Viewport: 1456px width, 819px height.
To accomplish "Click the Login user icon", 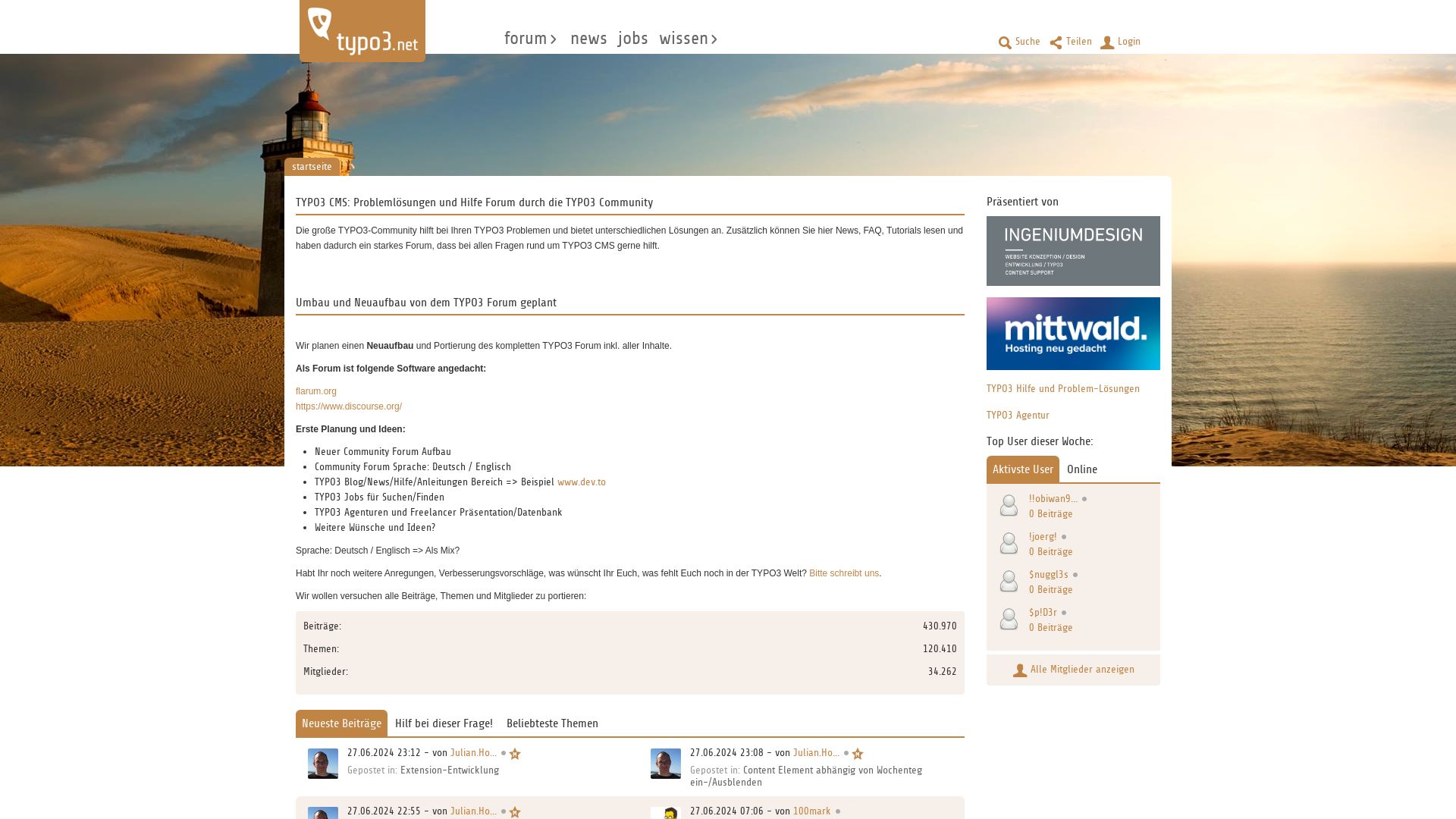I will tap(1107, 42).
